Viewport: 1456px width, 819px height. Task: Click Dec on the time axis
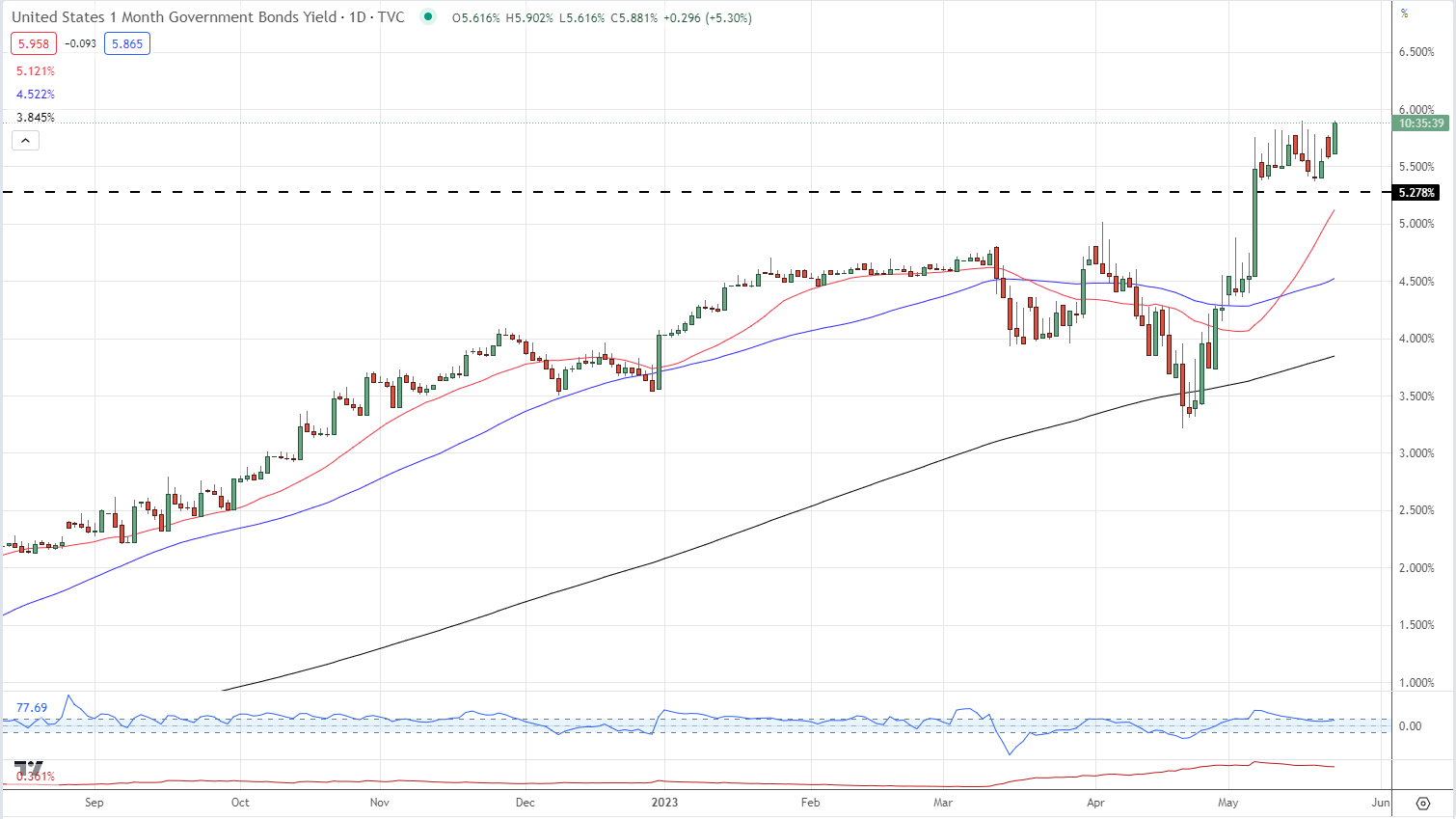point(525,803)
